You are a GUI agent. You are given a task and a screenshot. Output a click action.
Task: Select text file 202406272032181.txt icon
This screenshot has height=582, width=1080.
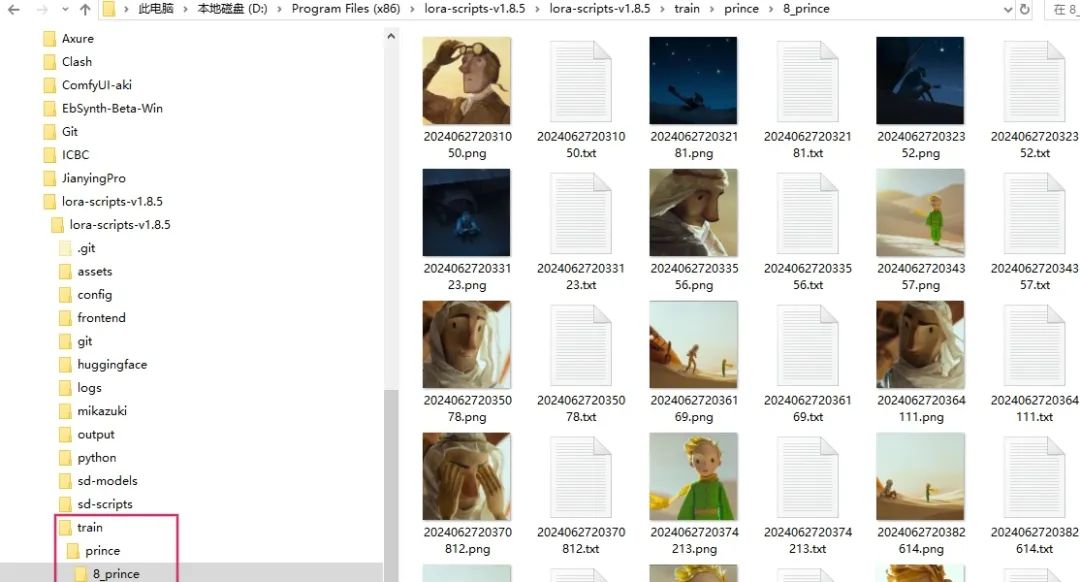coord(807,81)
